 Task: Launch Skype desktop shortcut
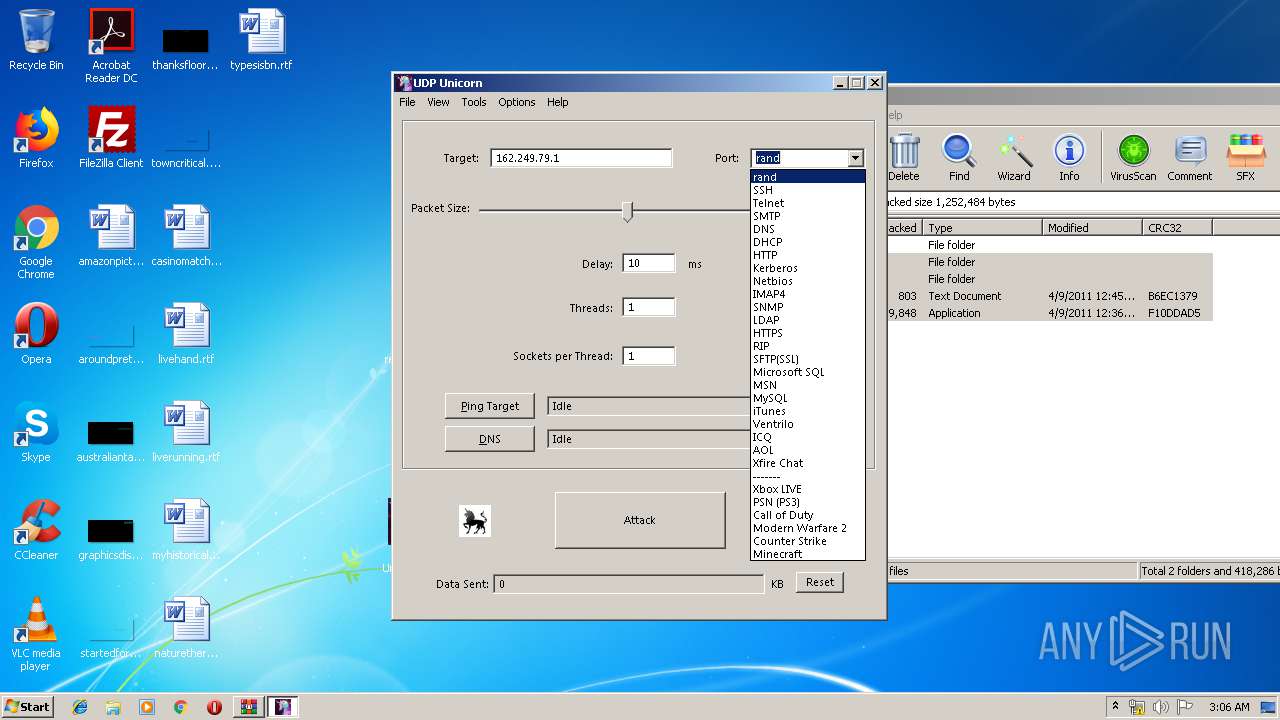36,432
